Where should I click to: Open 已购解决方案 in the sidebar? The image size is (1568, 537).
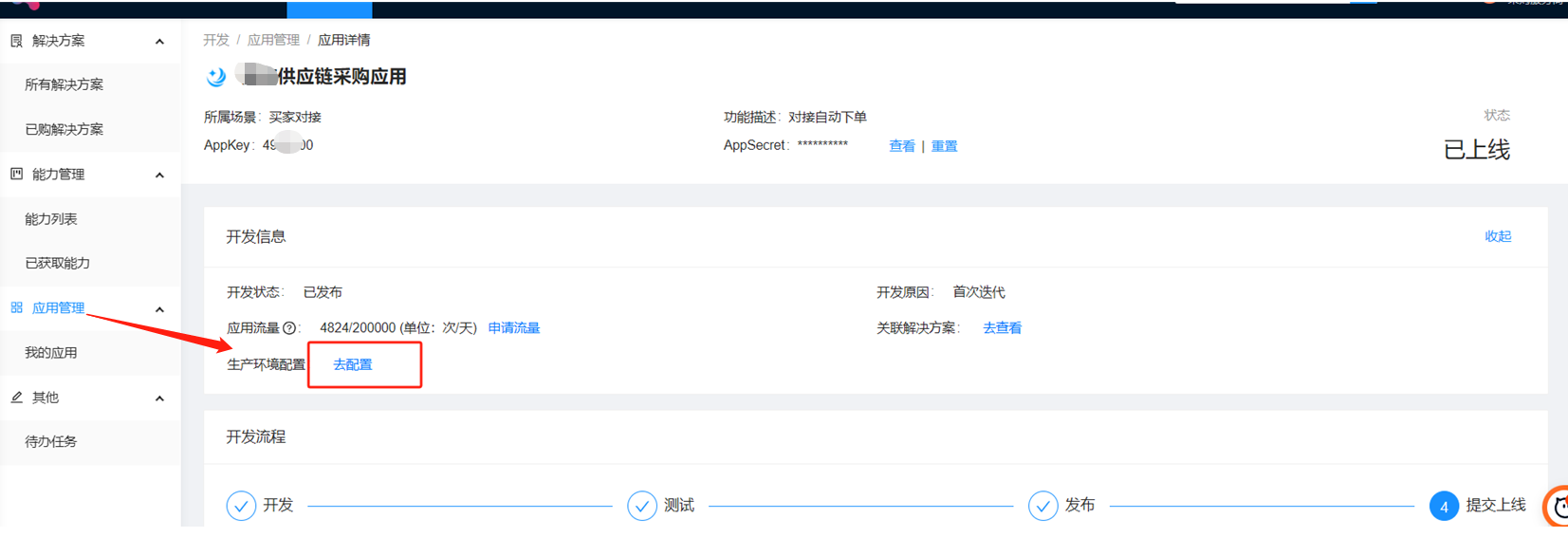click(x=65, y=130)
